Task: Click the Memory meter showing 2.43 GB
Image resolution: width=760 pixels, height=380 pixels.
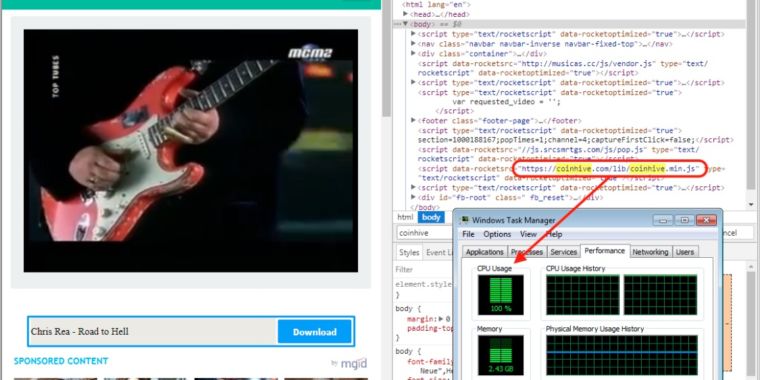Action: click(500, 355)
